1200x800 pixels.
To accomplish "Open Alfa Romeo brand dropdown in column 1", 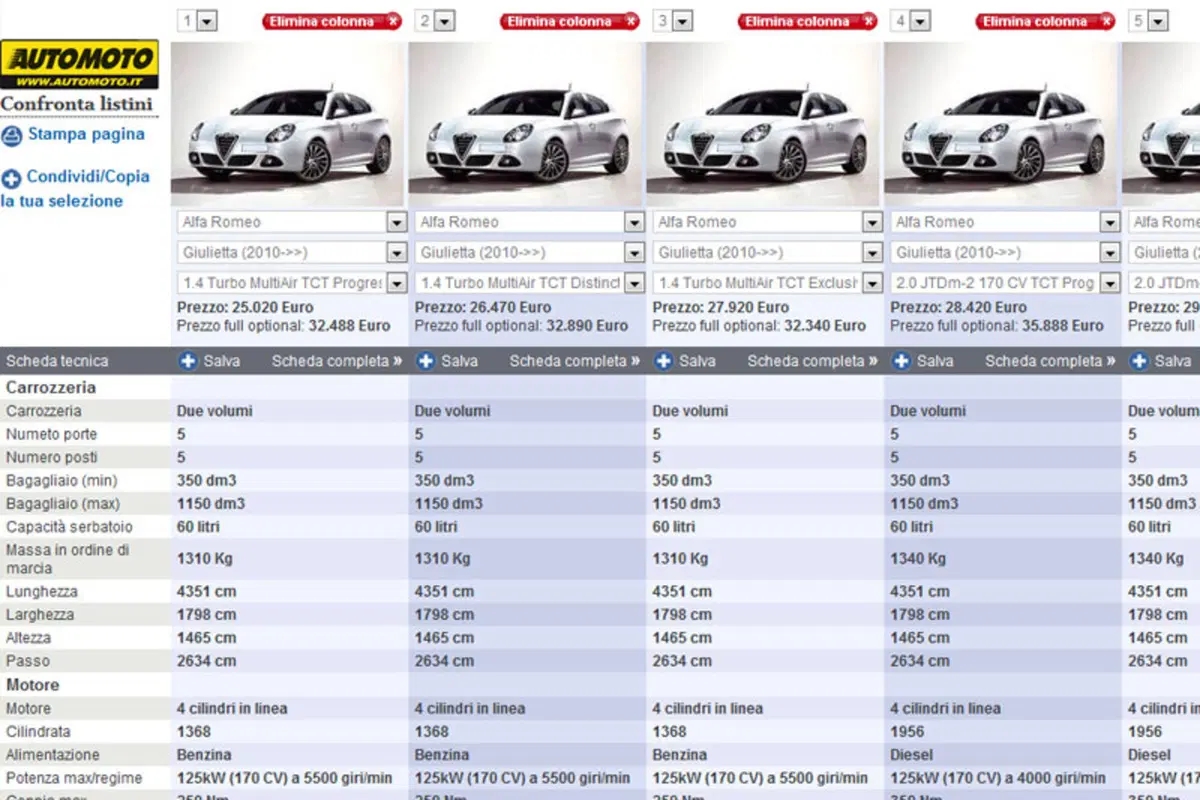I will [292, 222].
